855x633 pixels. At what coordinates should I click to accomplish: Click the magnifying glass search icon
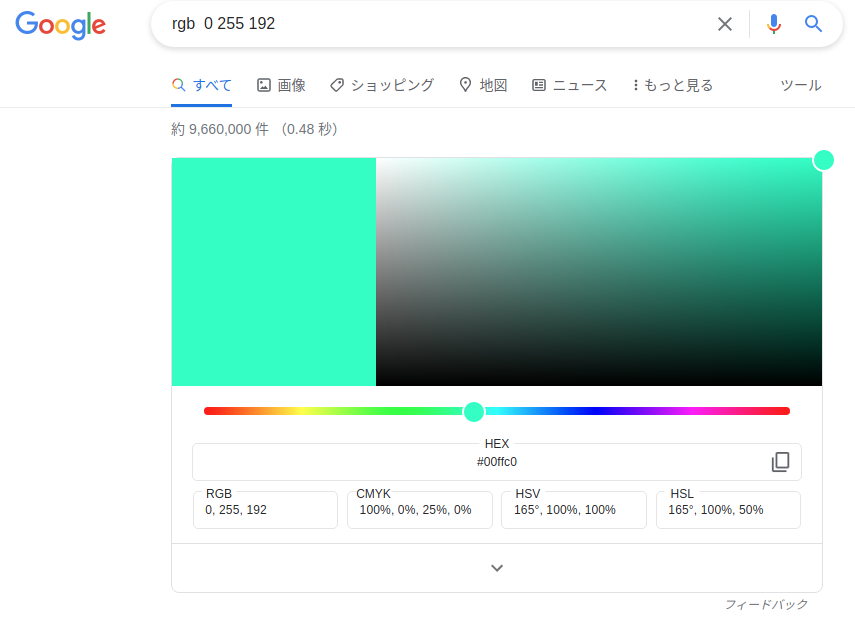813,25
